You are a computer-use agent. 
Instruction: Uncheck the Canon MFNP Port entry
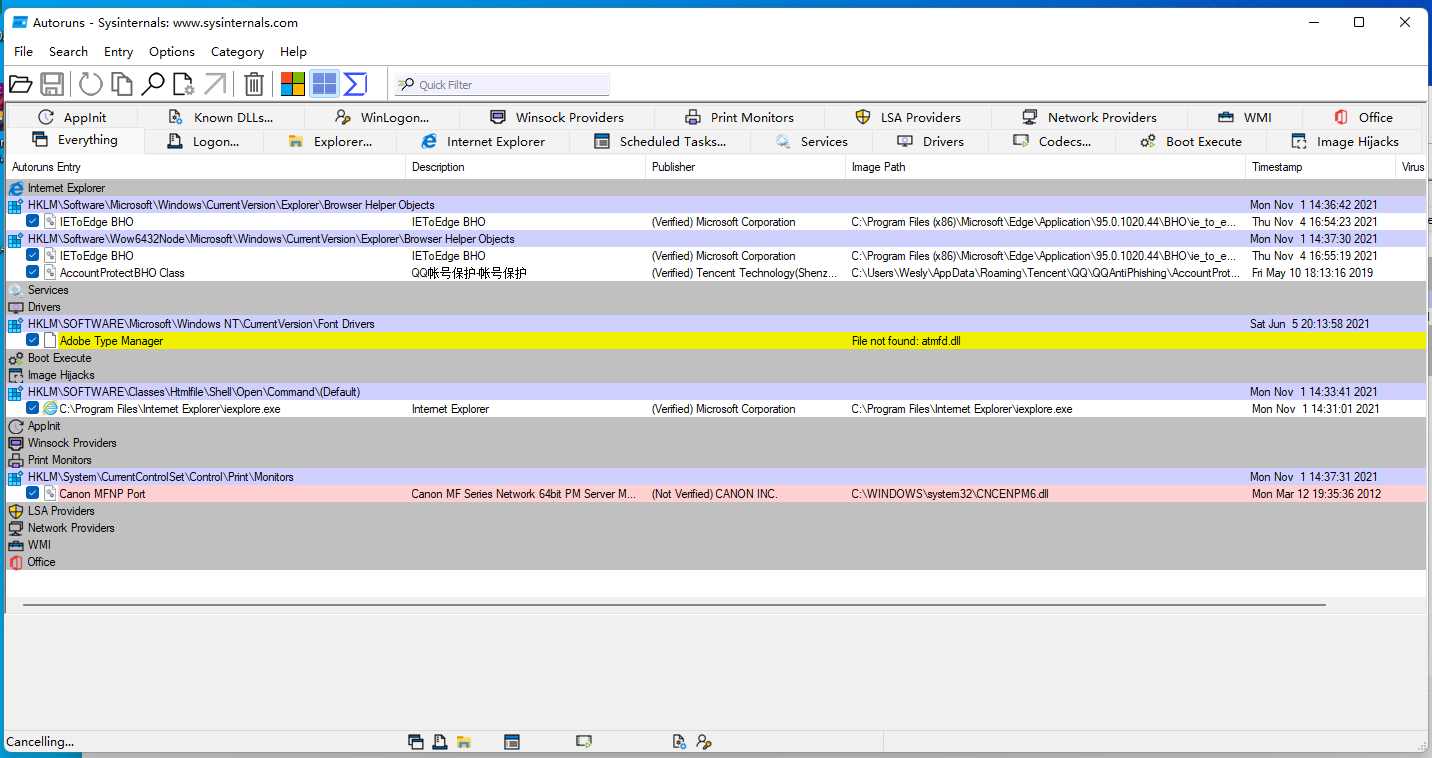(33, 493)
